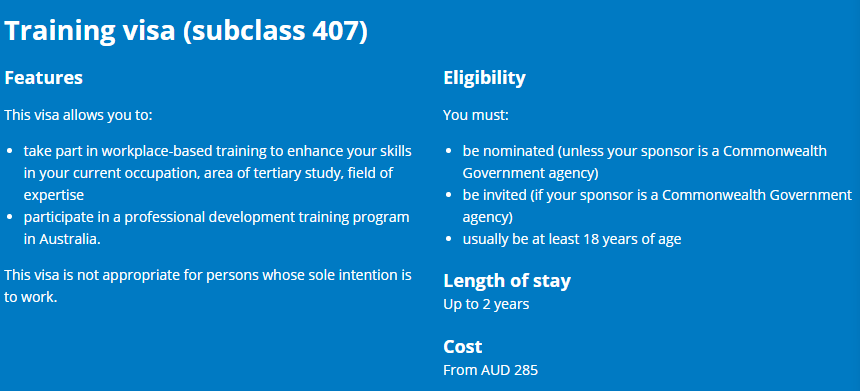
Task: Click the Cost heading
Action: [x=462, y=347]
